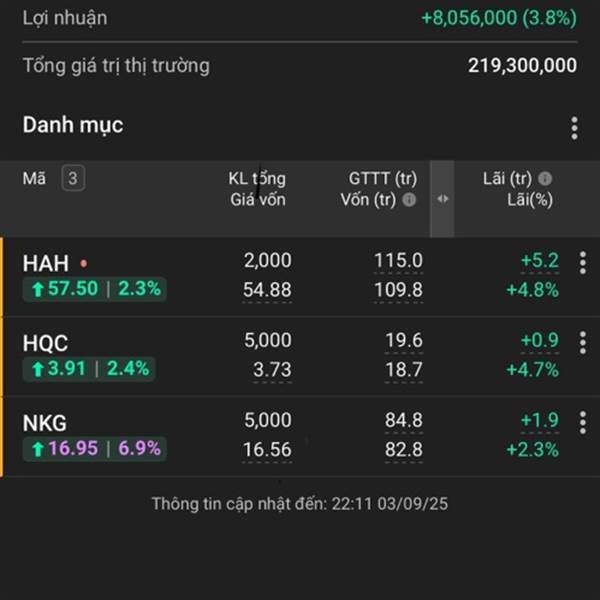
Task: Open HQC row three-dot options
Action: [x=582, y=342]
